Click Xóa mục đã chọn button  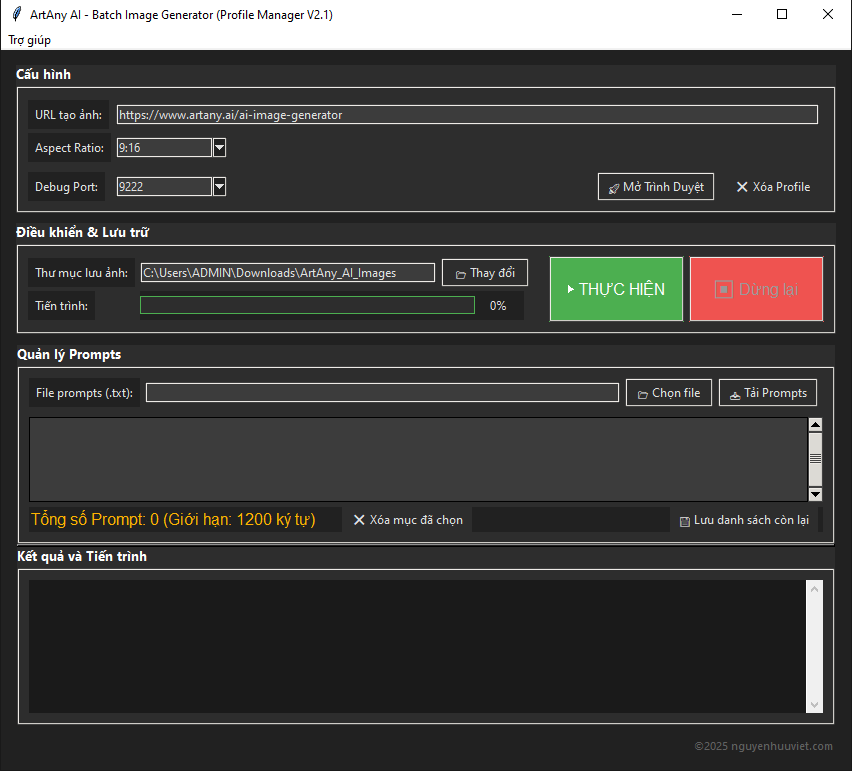pyautogui.click(x=408, y=520)
